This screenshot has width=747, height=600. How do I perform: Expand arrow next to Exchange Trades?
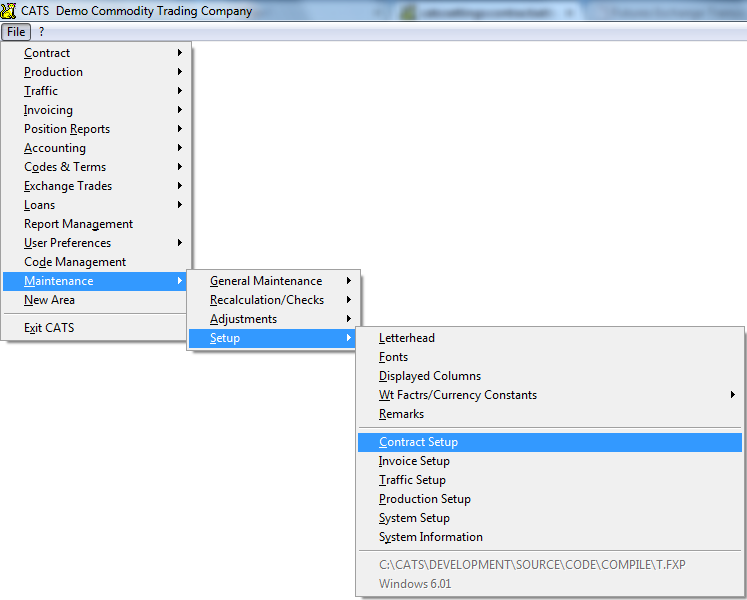[x=180, y=185]
